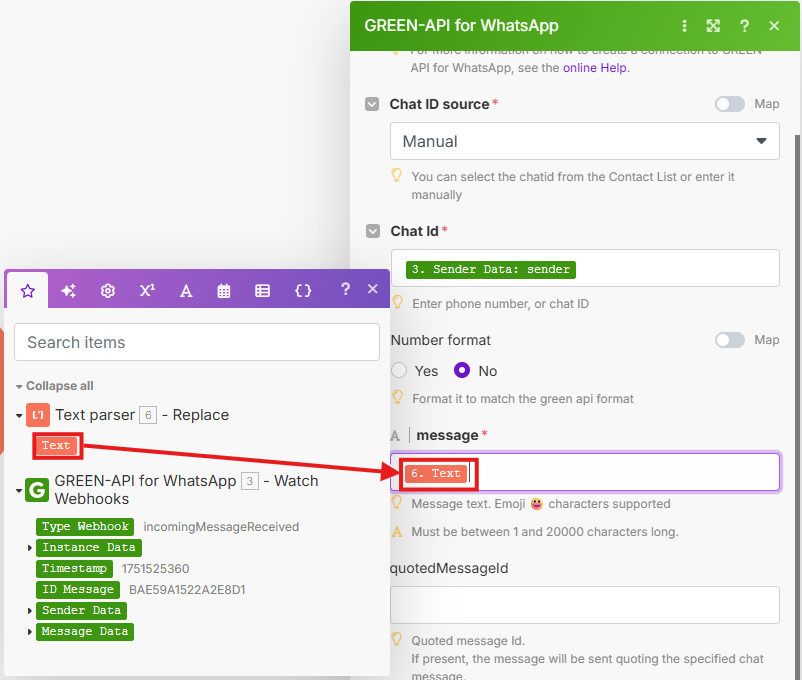
Task: Open the Chat ID source Manual dropdown
Action: click(584, 141)
